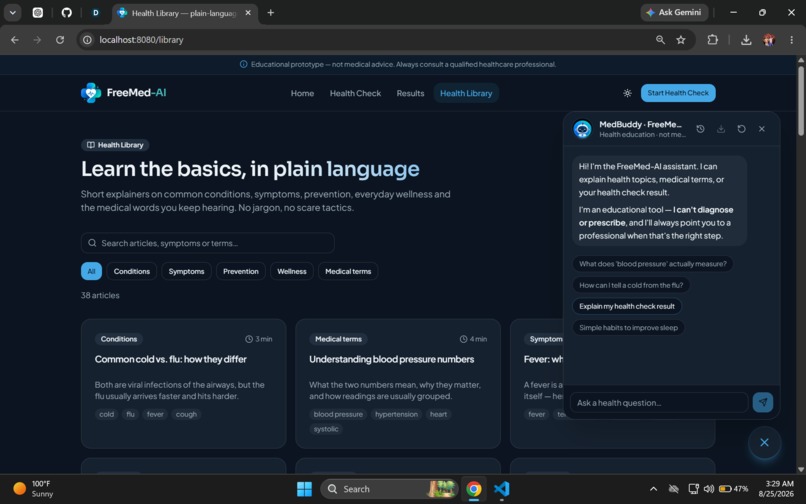Image resolution: width=806 pixels, height=504 pixels.
Task: Download the MedBuddy chat transcript
Action: [x=721, y=129]
